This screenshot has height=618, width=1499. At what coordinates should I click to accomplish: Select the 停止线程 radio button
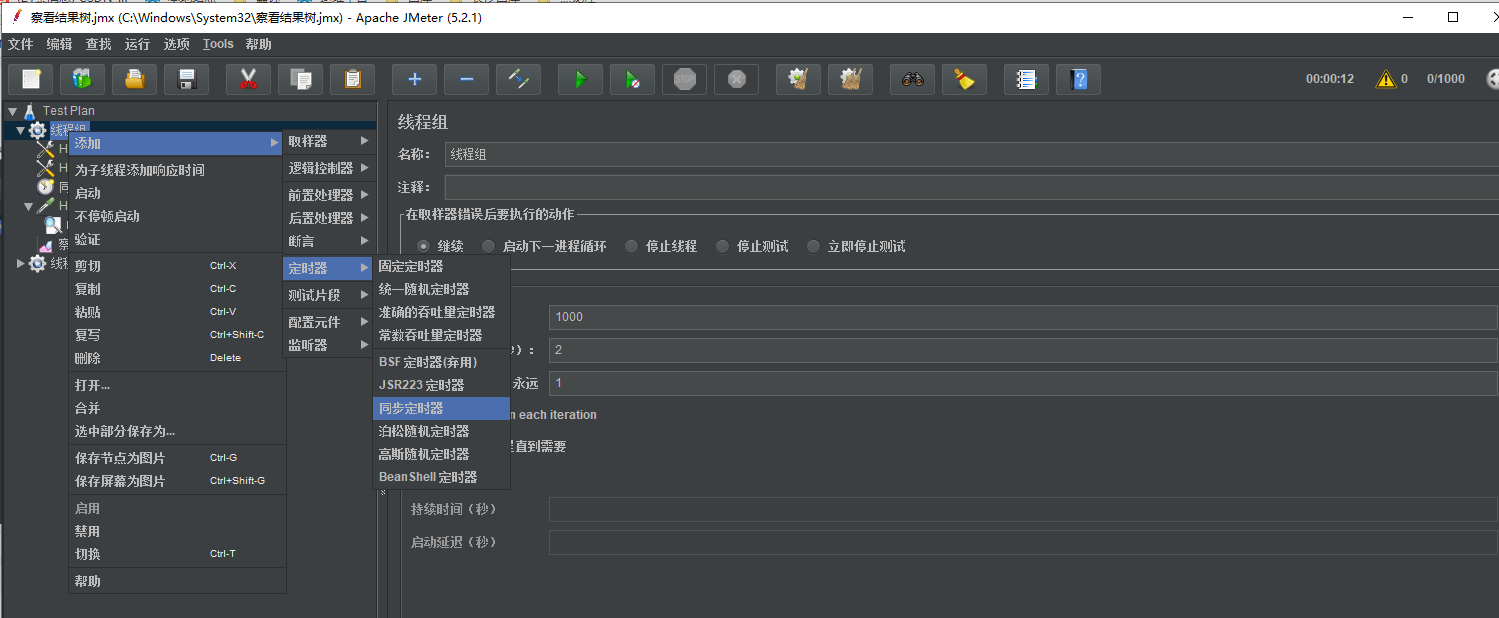[632, 246]
